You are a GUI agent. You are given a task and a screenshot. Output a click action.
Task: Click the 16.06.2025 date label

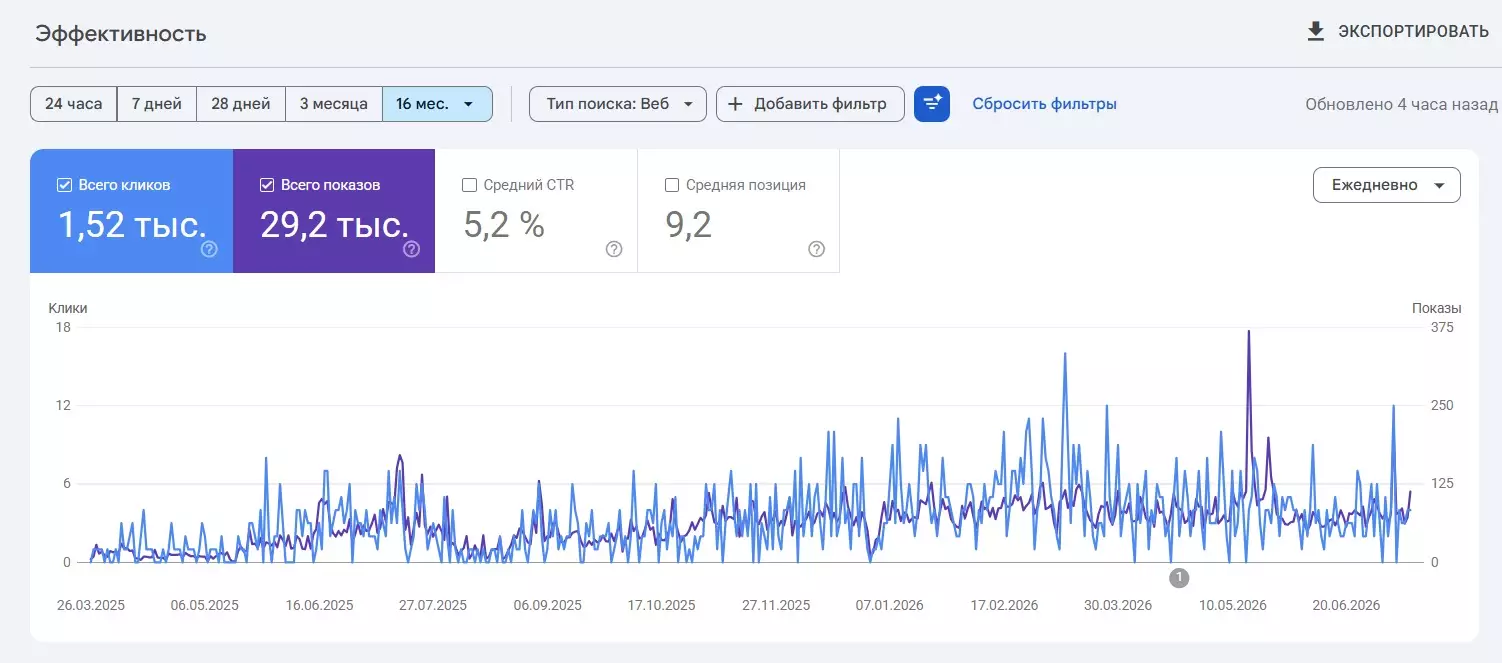319,606
